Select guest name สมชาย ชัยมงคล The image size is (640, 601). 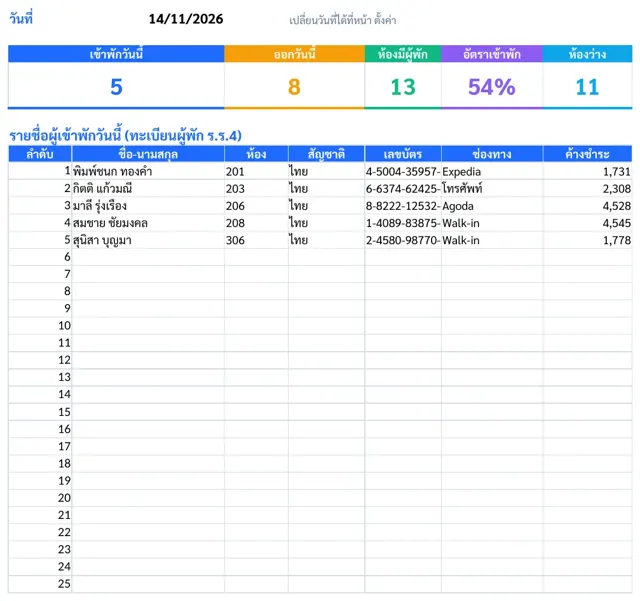pyautogui.click(x=148, y=223)
